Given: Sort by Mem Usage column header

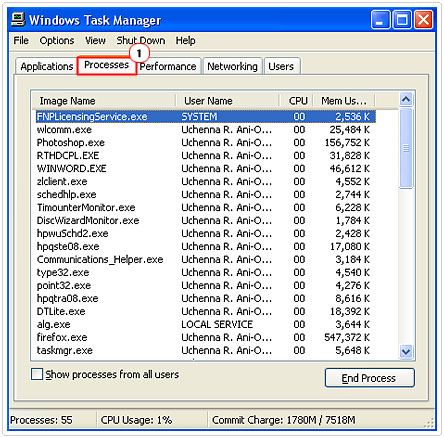Looking at the screenshot, I should tap(344, 101).
